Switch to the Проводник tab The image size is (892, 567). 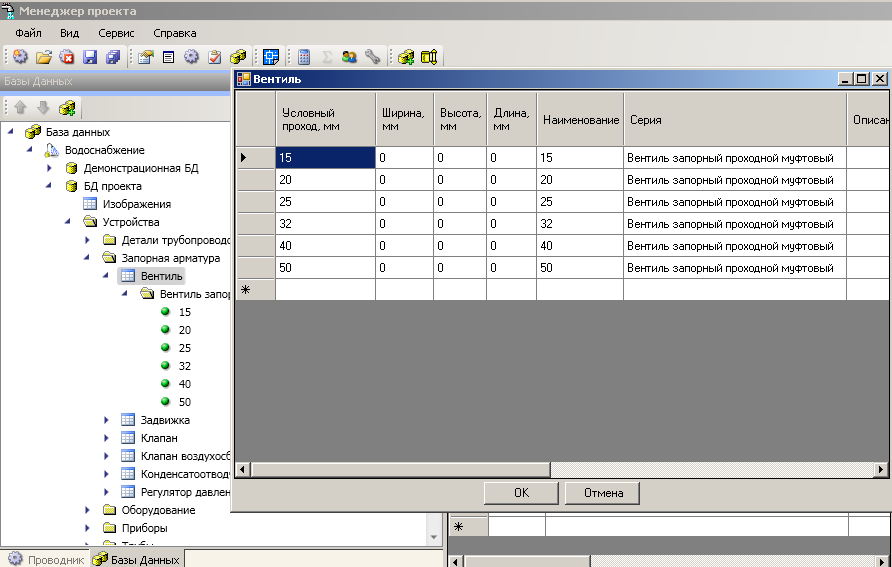click(46, 559)
